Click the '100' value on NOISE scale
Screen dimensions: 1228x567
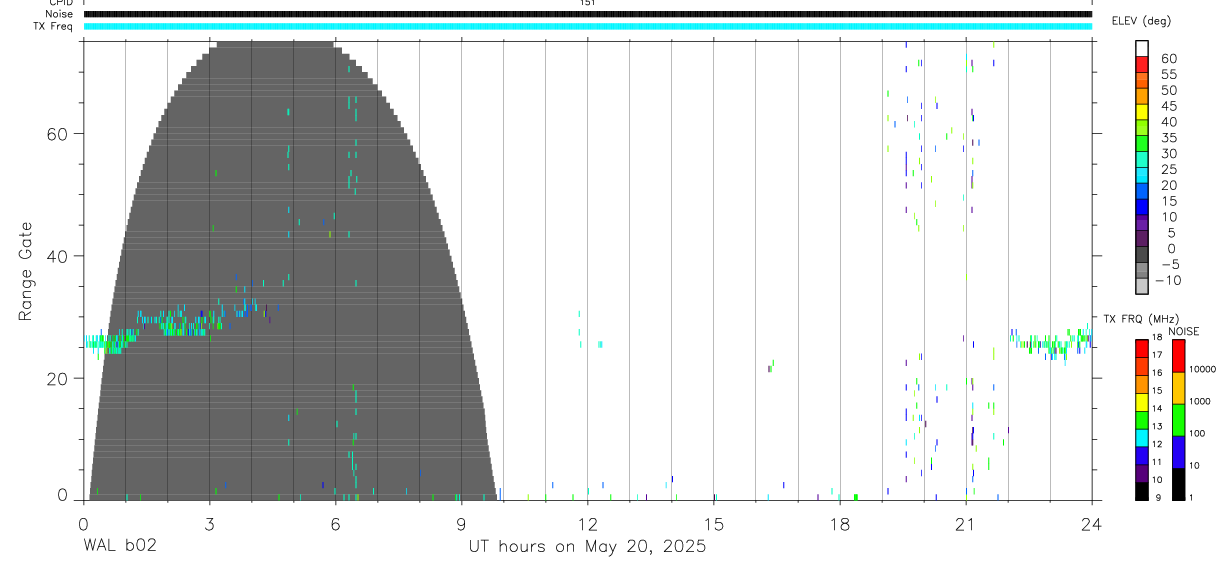point(1198,433)
